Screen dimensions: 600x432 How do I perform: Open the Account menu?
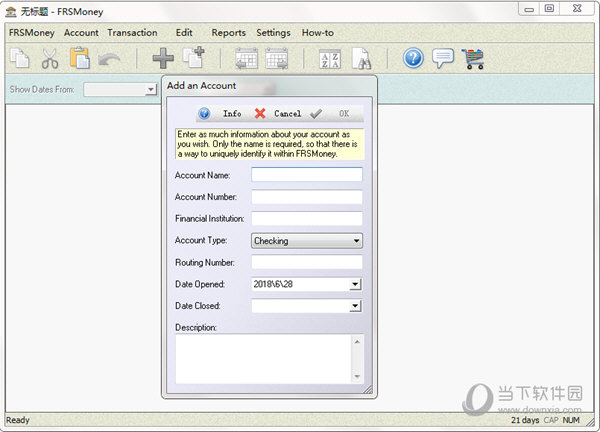pos(81,33)
